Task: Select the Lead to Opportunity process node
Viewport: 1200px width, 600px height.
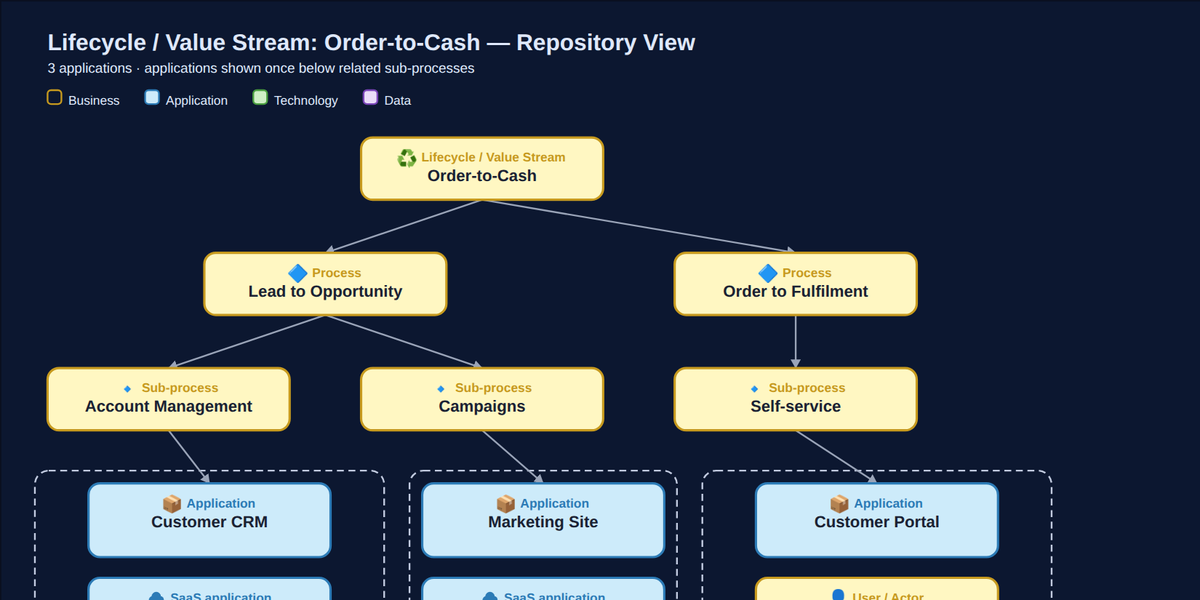Action: click(x=325, y=284)
